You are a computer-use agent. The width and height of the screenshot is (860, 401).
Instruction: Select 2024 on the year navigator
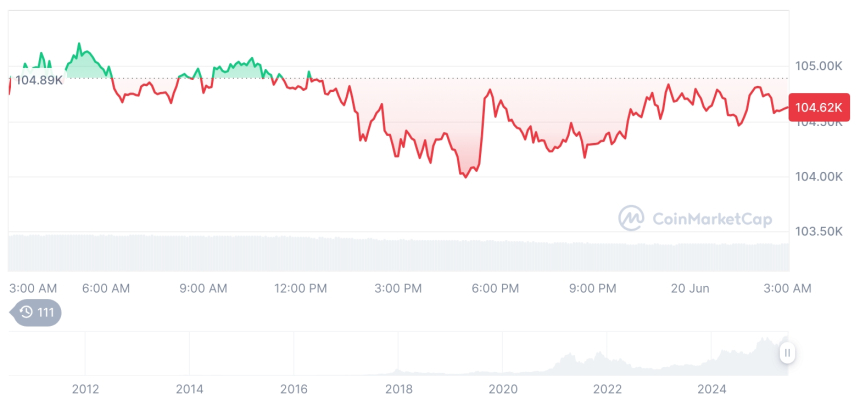pos(712,389)
